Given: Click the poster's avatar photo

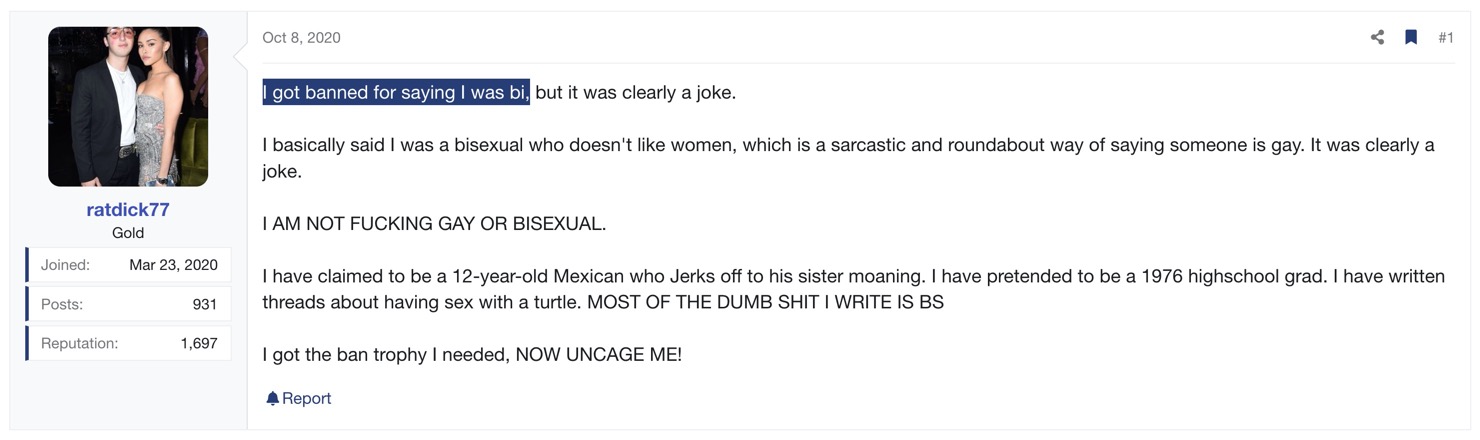Looking at the screenshot, I should (128, 107).
